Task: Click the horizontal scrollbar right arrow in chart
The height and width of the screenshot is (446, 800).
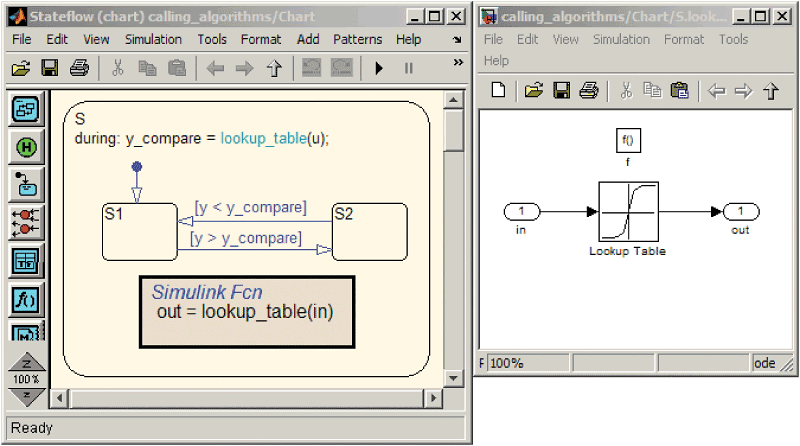Action: point(433,399)
